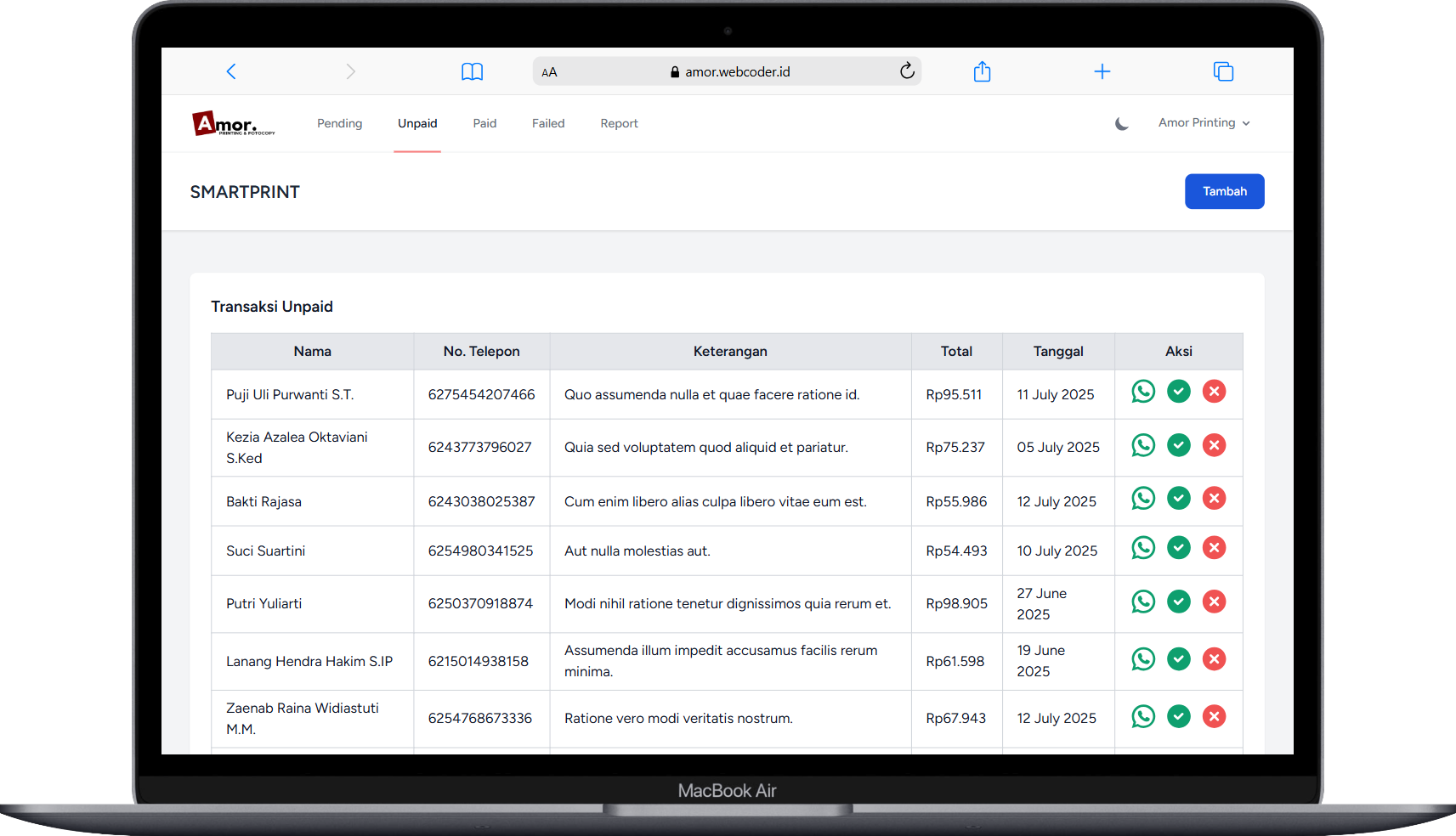Mark Puji Uli Purwanti transaction paid

1179,392
